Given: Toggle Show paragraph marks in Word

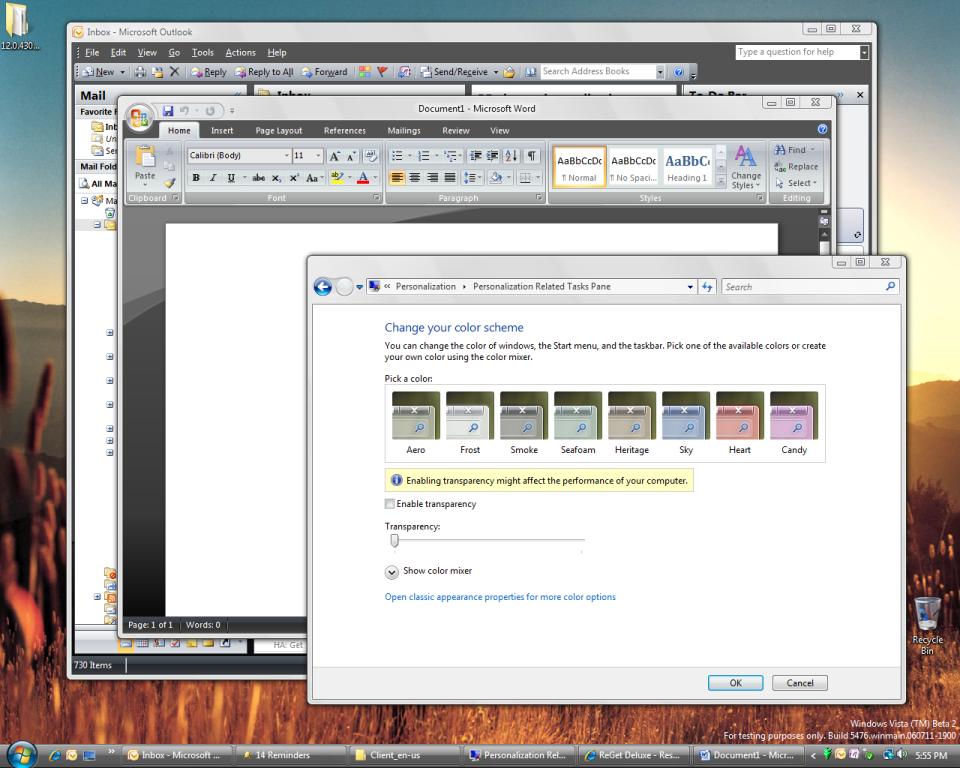Looking at the screenshot, I should (532, 156).
